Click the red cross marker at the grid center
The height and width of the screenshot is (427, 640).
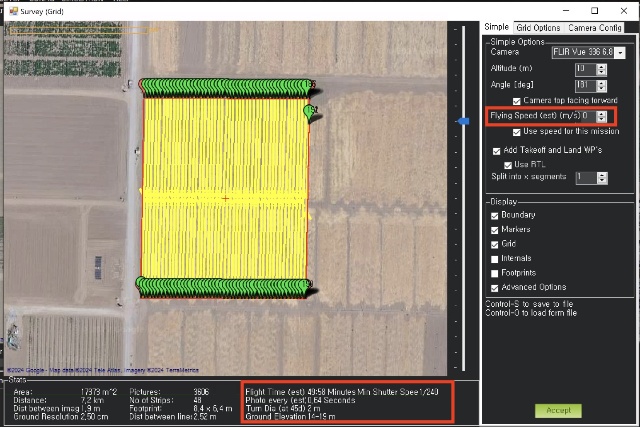225,198
